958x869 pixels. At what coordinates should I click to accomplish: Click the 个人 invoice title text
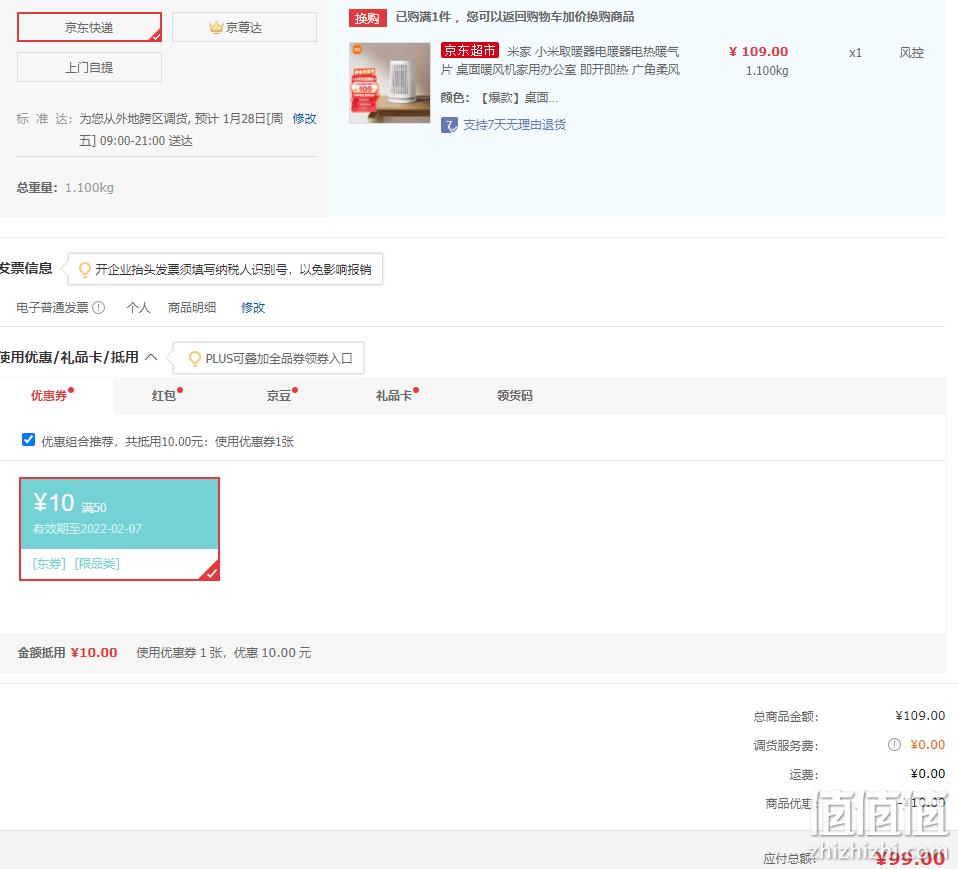pos(138,307)
